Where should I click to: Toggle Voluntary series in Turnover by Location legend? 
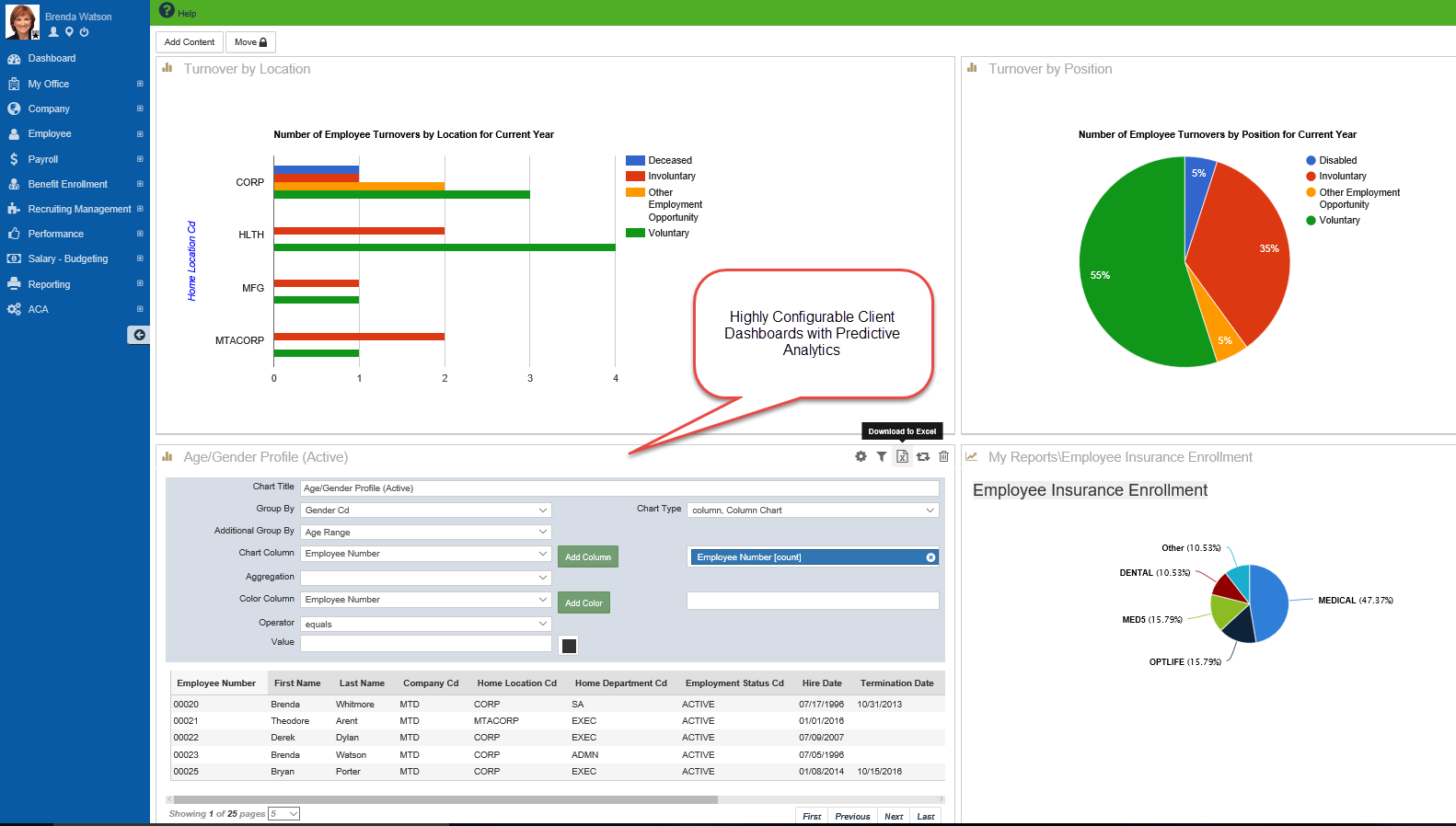tap(657, 233)
